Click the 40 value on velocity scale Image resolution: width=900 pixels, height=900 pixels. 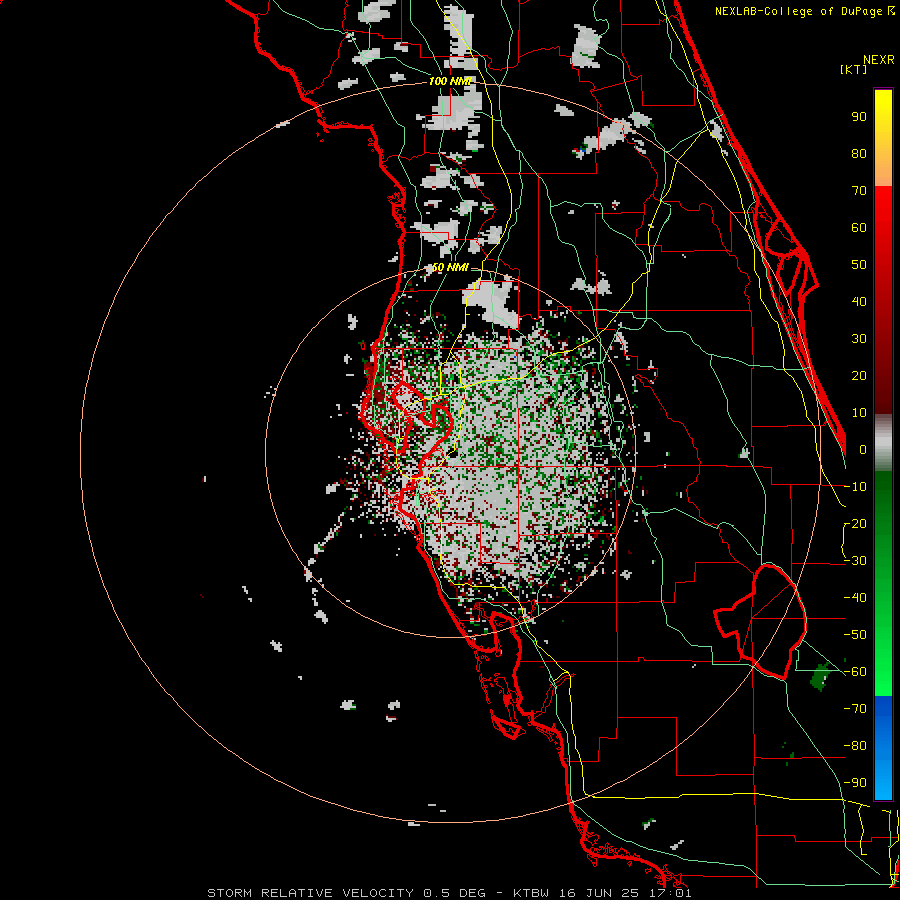pyautogui.click(x=859, y=302)
